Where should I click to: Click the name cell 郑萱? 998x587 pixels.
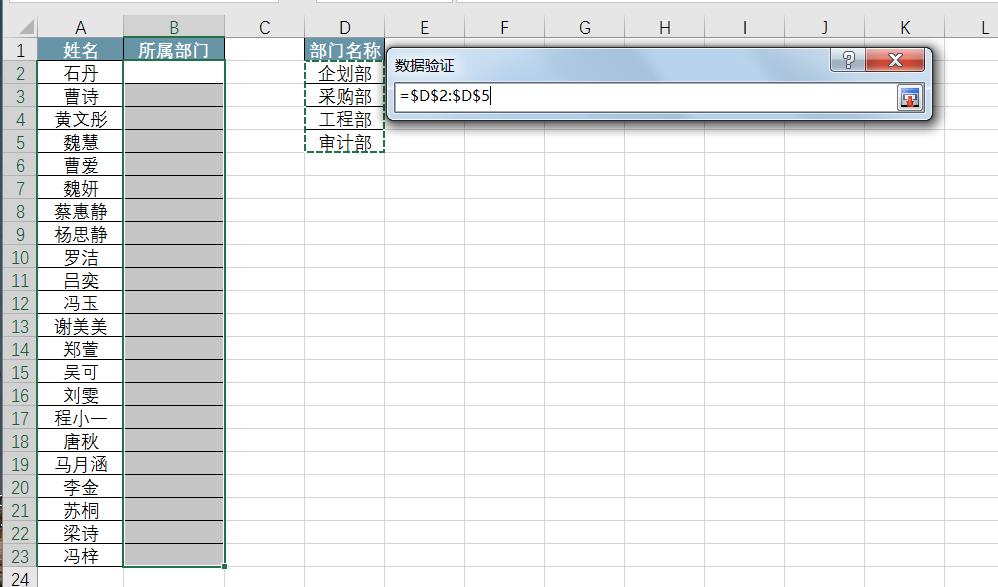pos(80,349)
